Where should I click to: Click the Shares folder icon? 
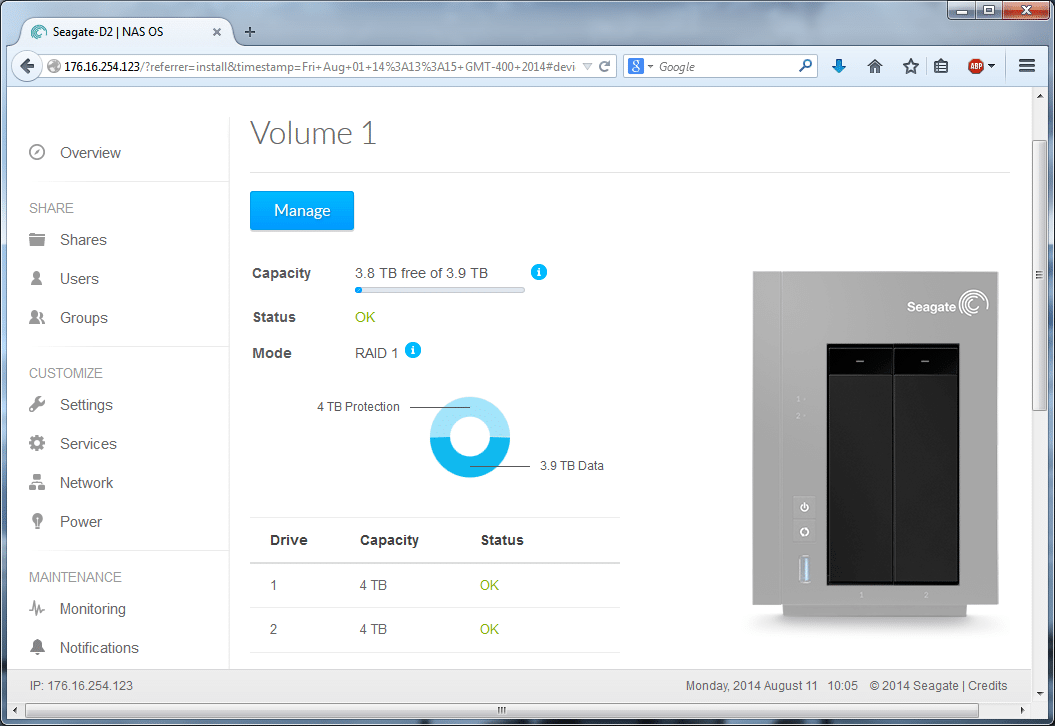click(x=37, y=240)
